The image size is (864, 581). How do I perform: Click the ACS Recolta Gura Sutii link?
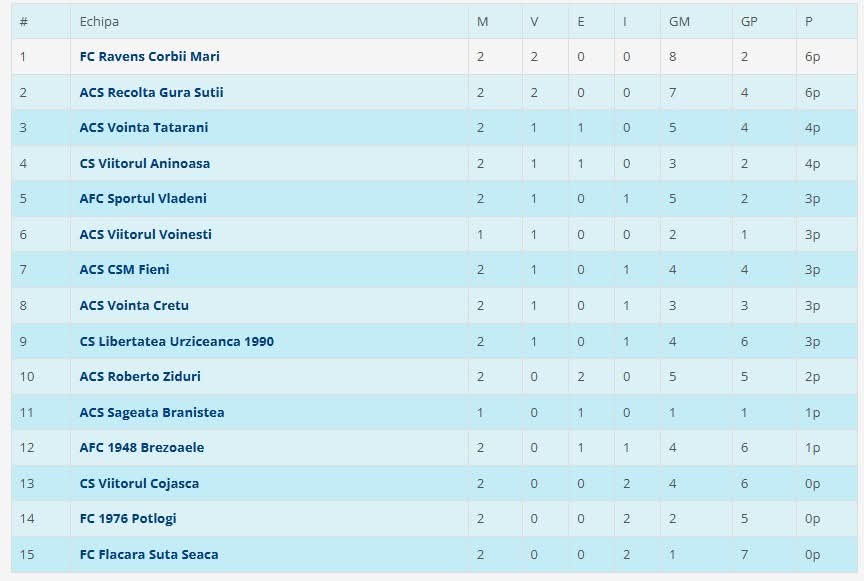[x=151, y=93]
